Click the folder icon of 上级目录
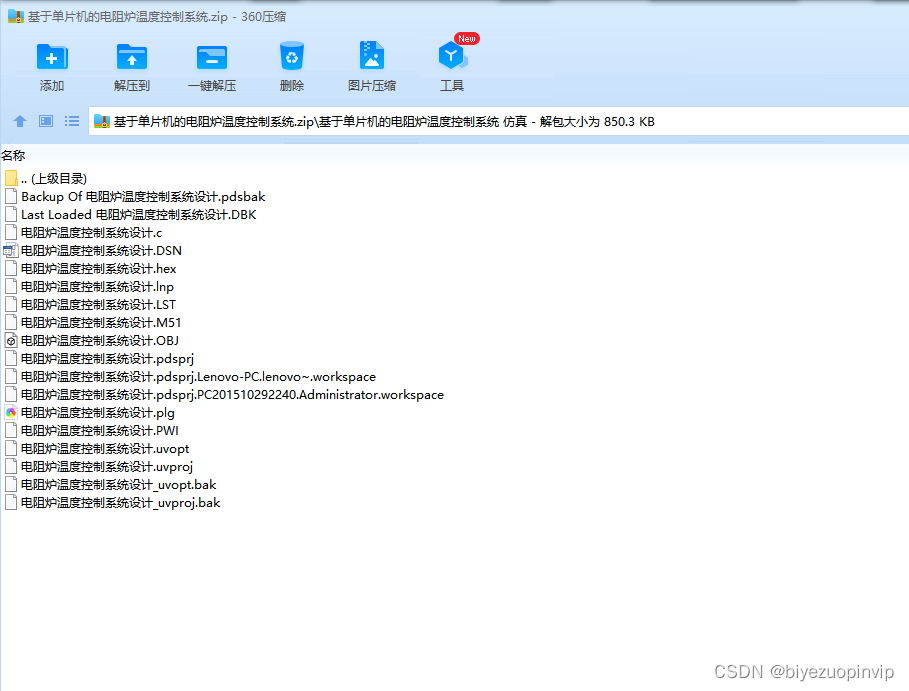The image size is (909, 691). (11, 178)
